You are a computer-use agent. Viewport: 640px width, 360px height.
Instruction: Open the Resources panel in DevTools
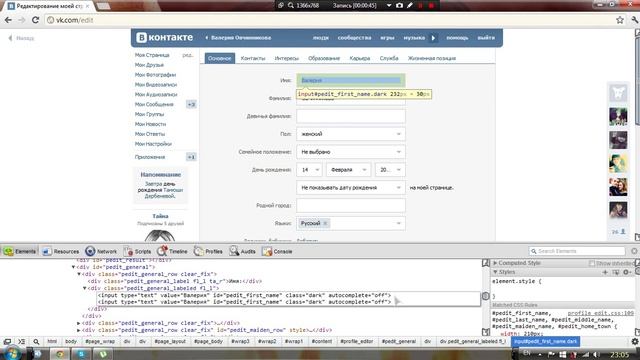[x=60, y=251]
